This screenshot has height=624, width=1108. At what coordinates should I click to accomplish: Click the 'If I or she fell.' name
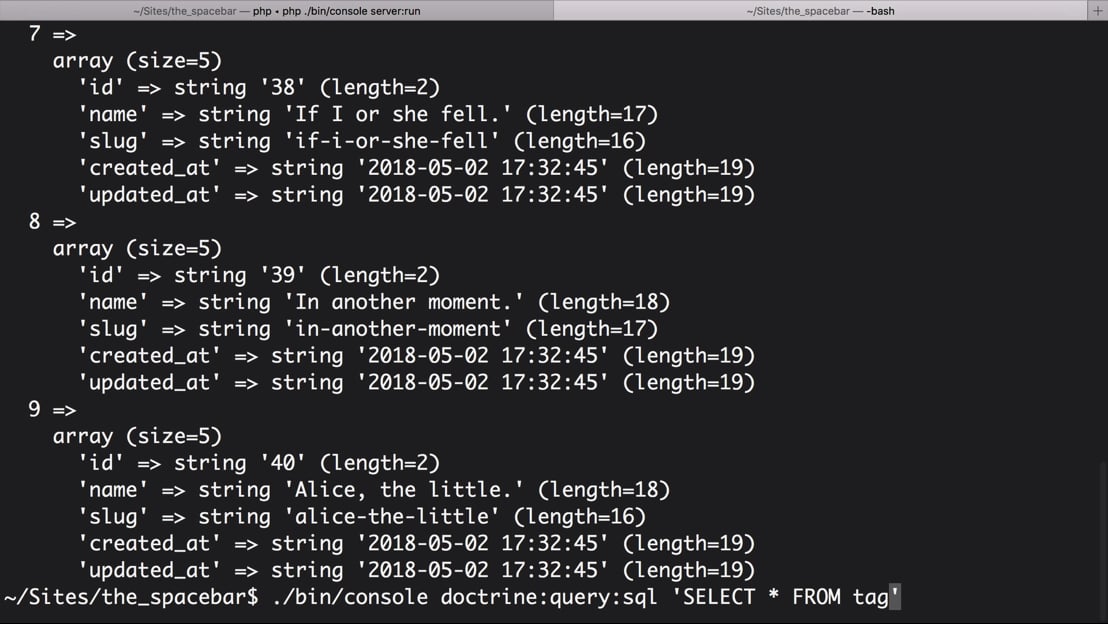(x=399, y=114)
